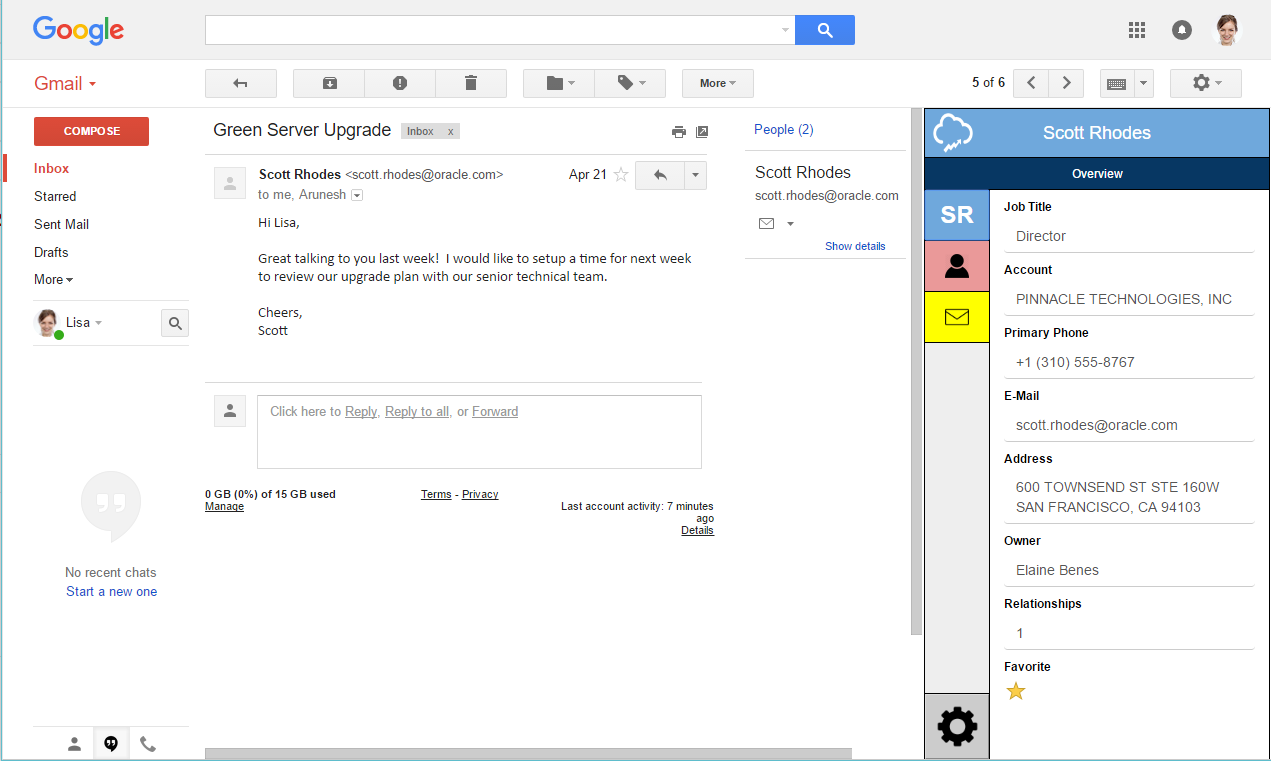Image resolution: width=1271 pixels, height=761 pixels.
Task: Report the message as spam
Action: coord(400,83)
